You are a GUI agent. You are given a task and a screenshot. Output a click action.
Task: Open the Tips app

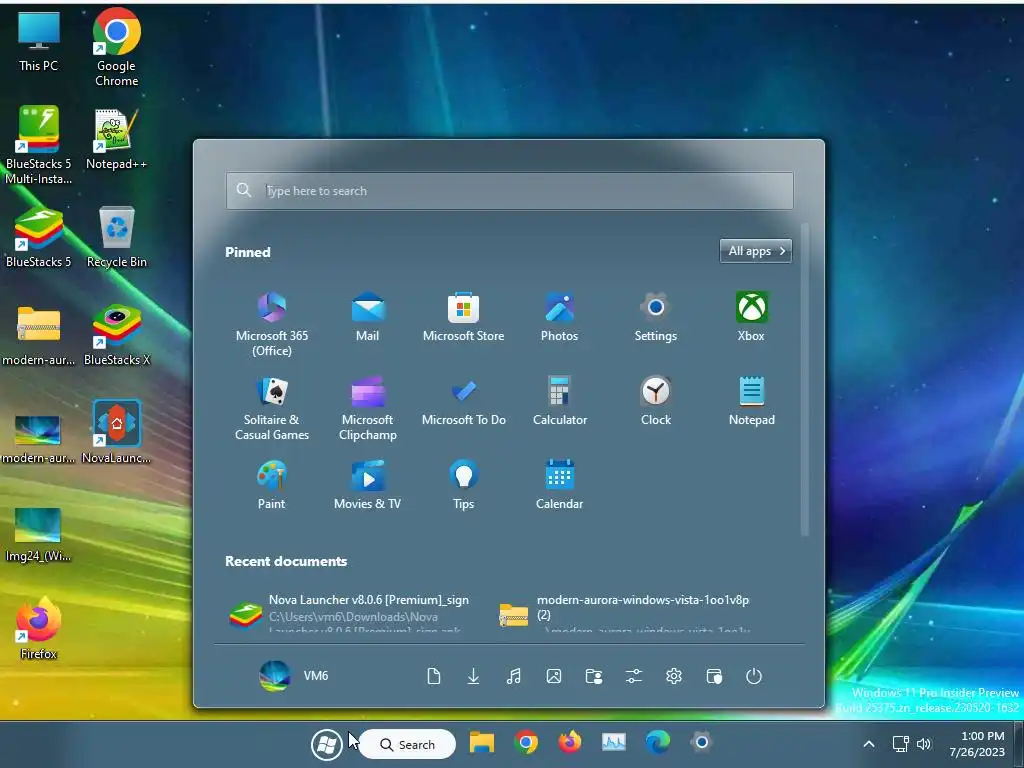464,485
